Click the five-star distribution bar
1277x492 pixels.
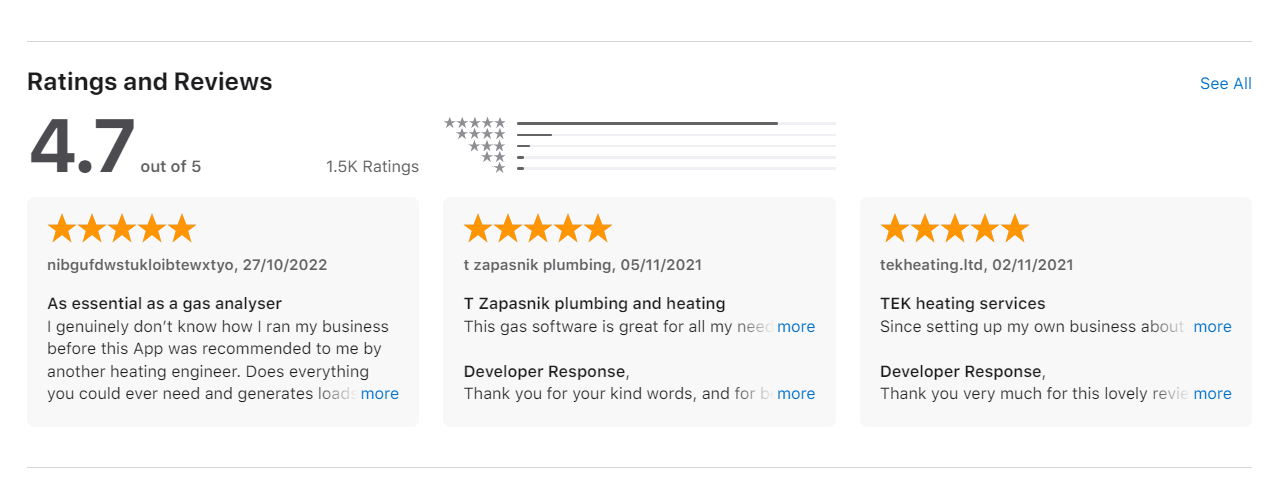pos(676,123)
